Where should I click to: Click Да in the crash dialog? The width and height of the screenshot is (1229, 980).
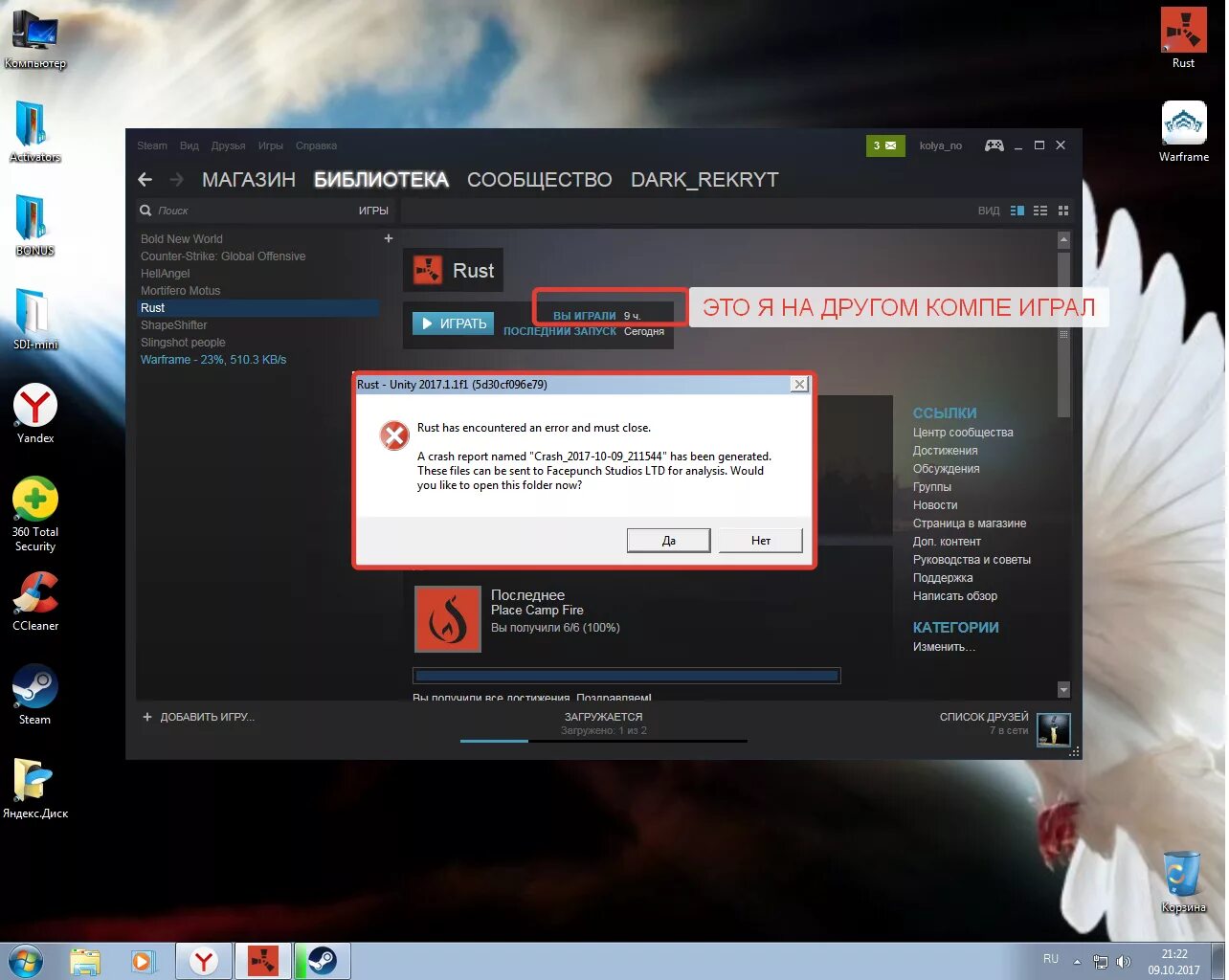click(668, 541)
